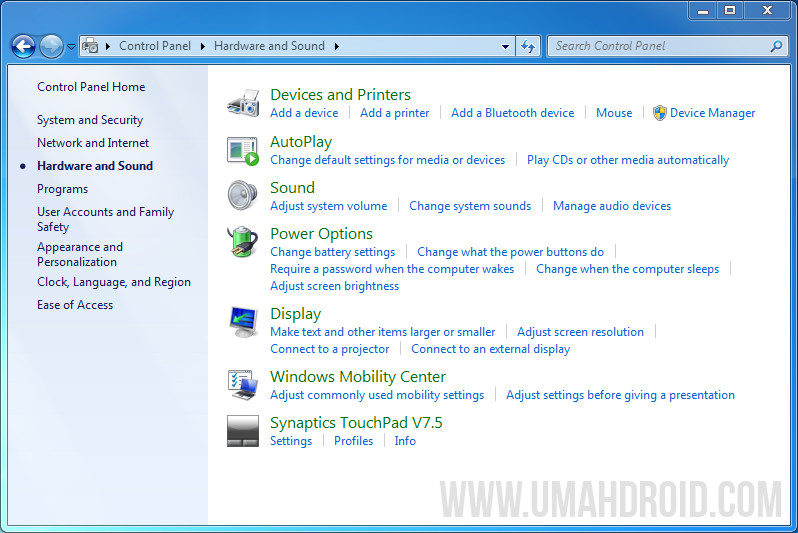Click Adjust system volume
This screenshot has height=533, width=798.
coord(329,206)
